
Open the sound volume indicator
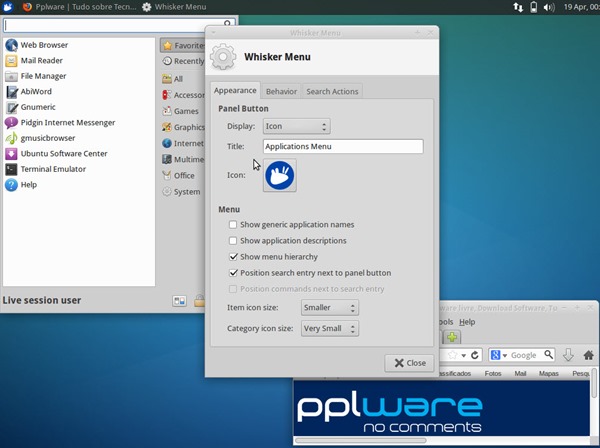[x=549, y=7]
